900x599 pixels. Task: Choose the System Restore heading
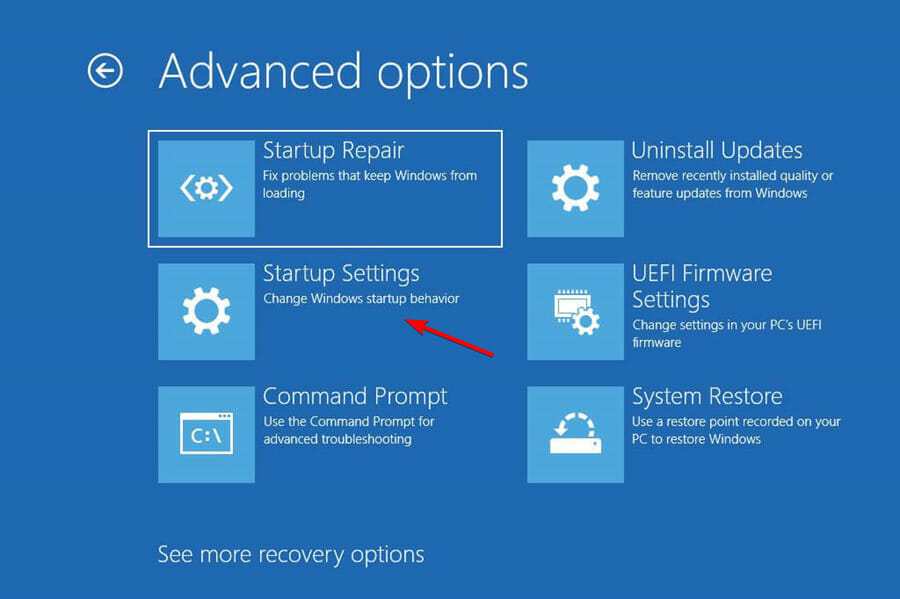[707, 396]
